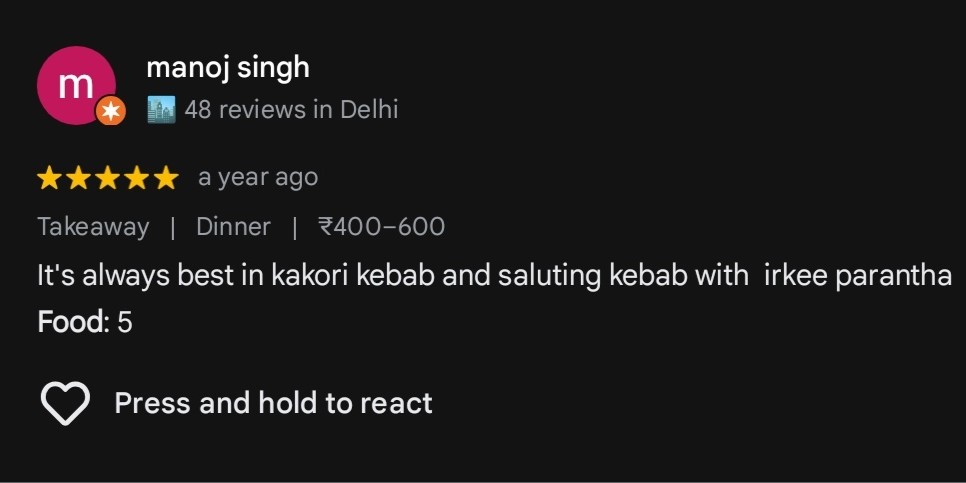Screen dimensions: 966x483
Task: Select the 'a year ago' timestamp
Action: (x=258, y=178)
